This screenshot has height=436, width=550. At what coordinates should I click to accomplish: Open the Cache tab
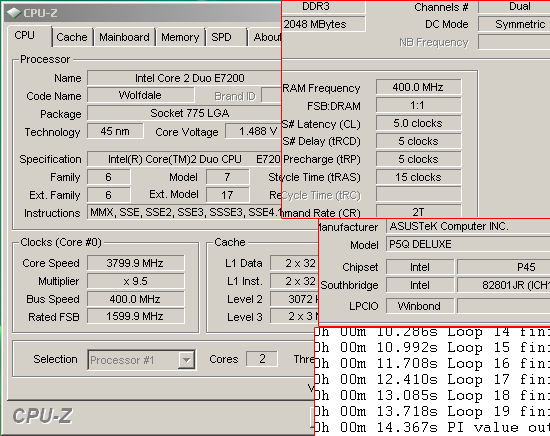(x=72, y=37)
